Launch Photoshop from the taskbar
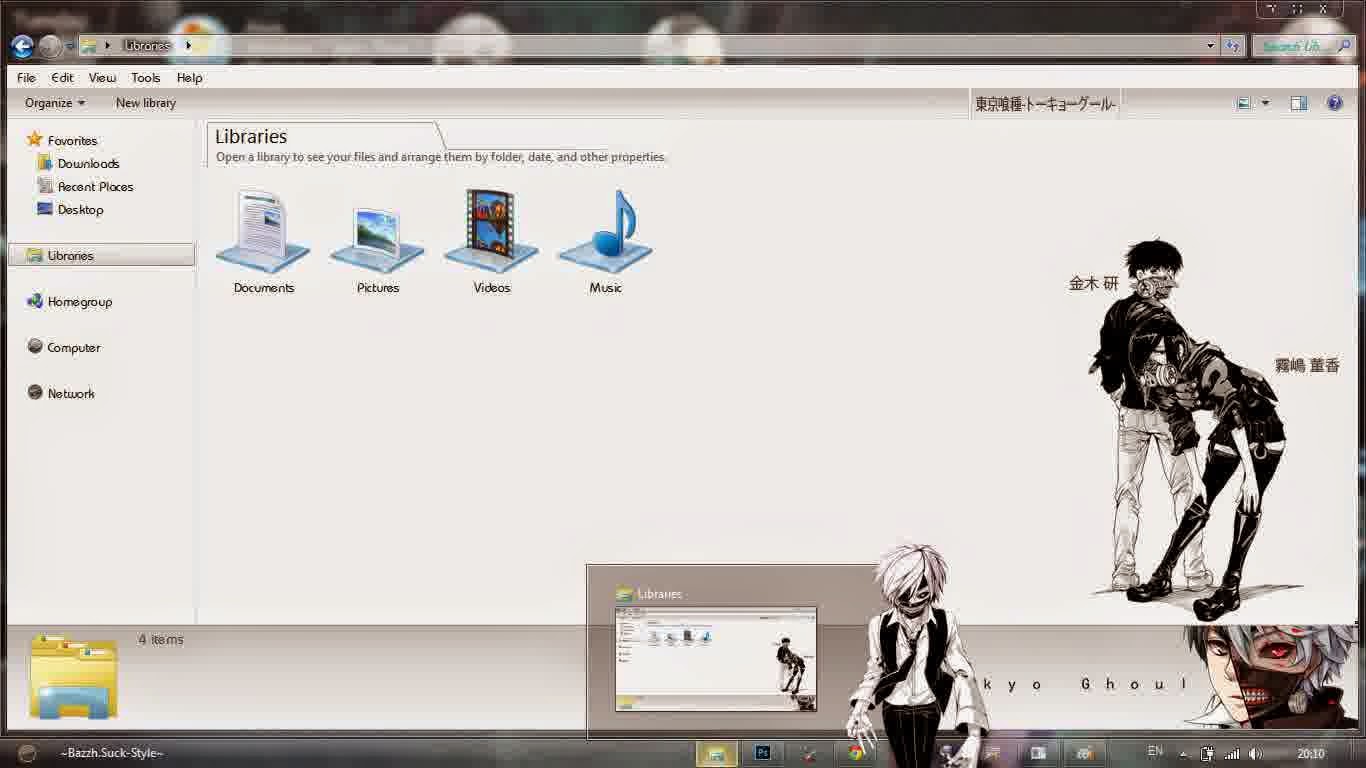 click(763, 753)
